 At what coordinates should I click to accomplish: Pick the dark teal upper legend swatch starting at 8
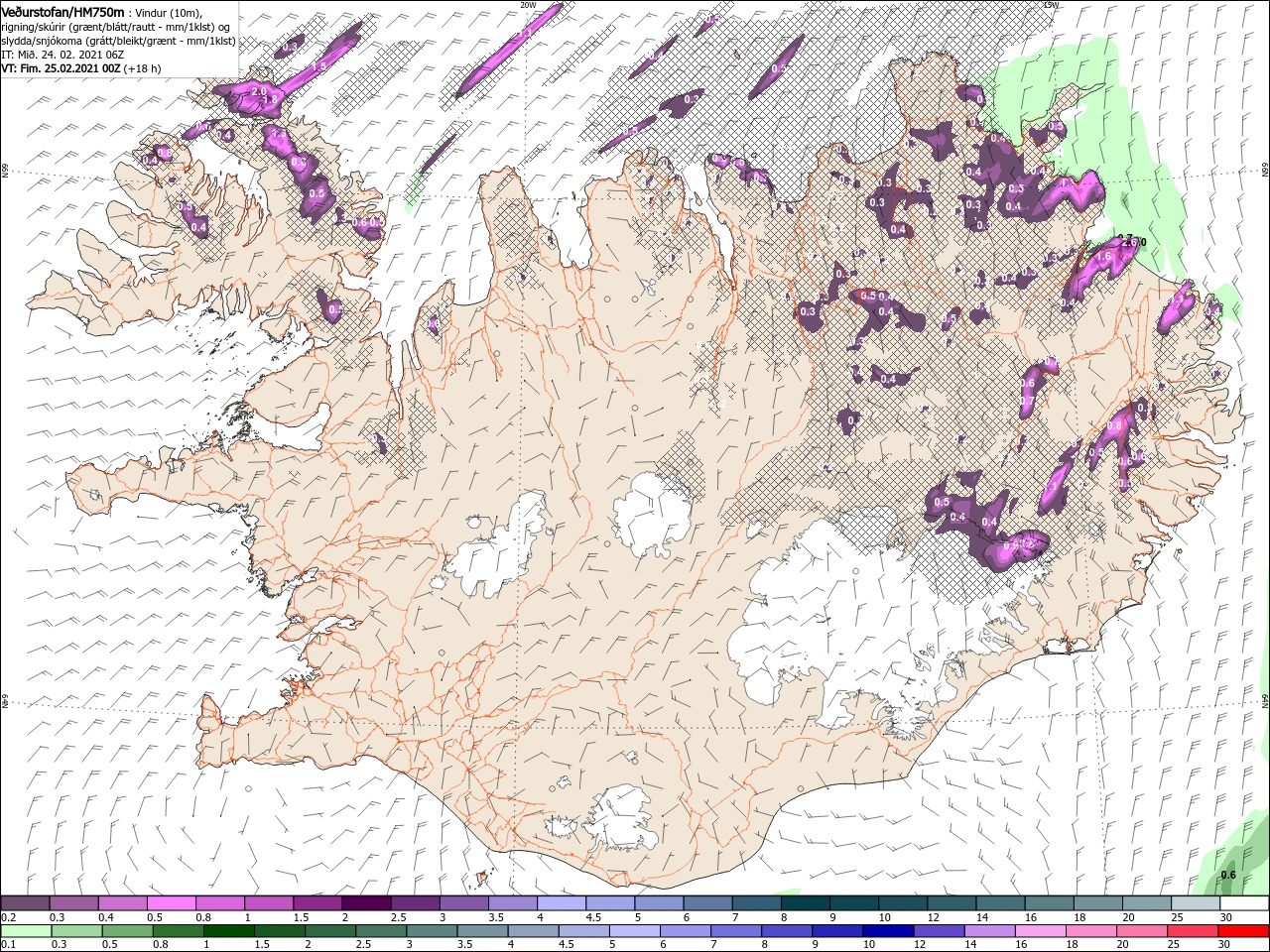[806, 903]
